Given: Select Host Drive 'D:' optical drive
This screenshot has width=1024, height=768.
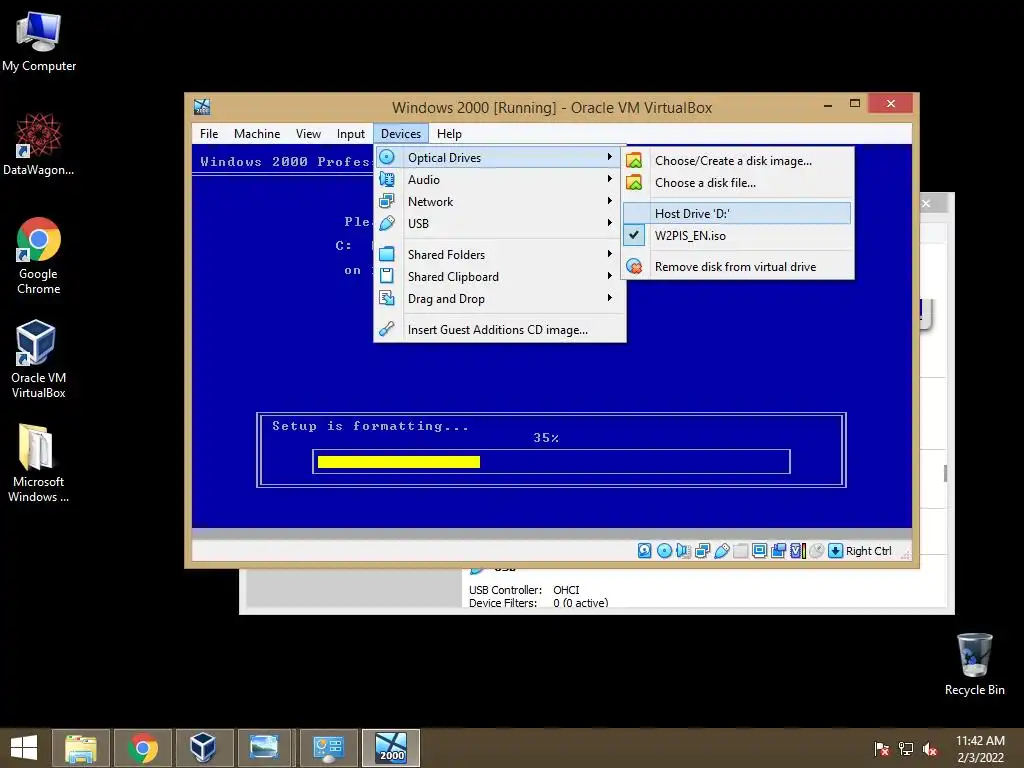Looking at the screenshot, I should (x=738, y=214).
